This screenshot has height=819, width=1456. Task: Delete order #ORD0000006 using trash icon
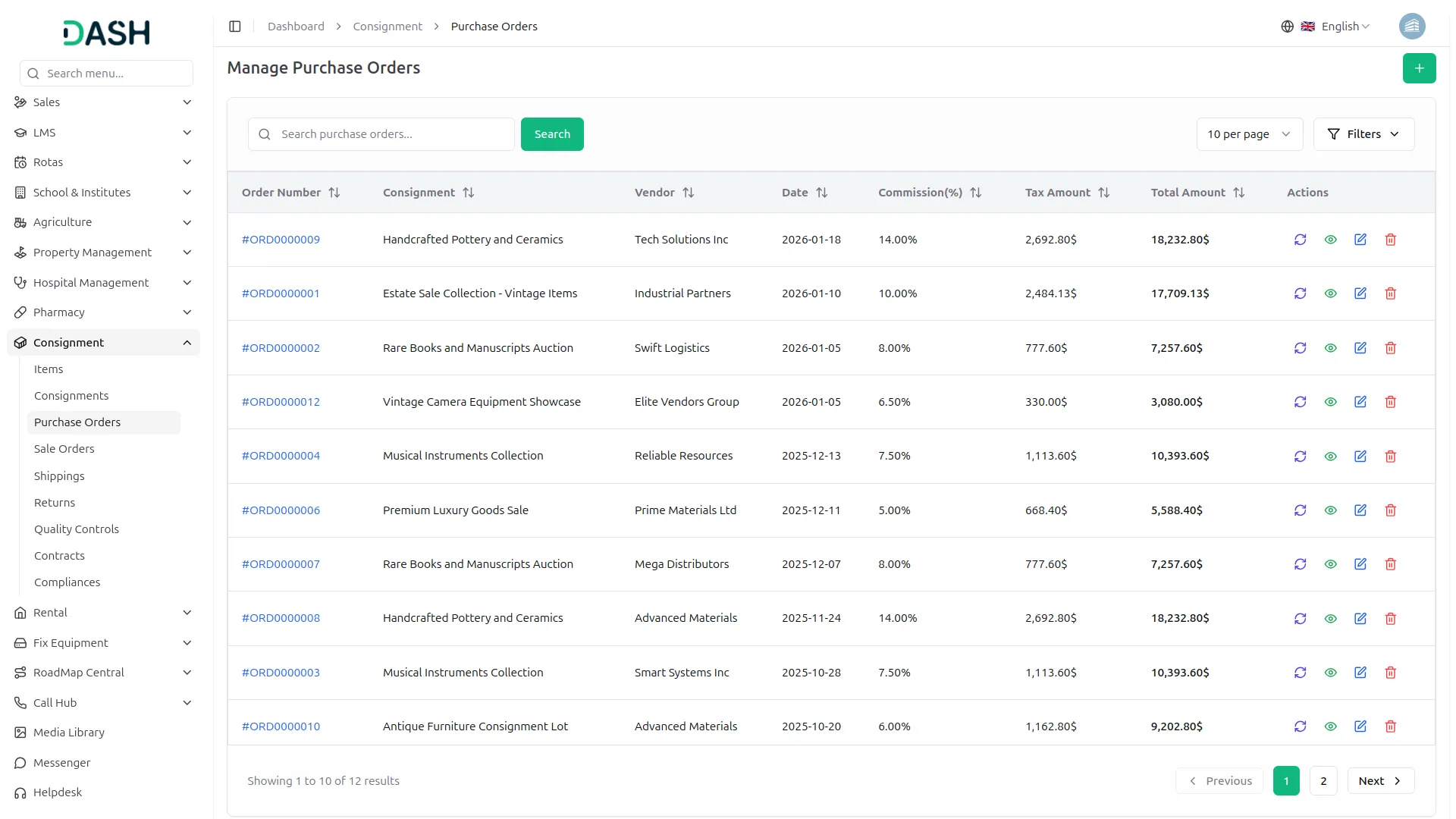pyautogui.click(x=1390, y=510)
